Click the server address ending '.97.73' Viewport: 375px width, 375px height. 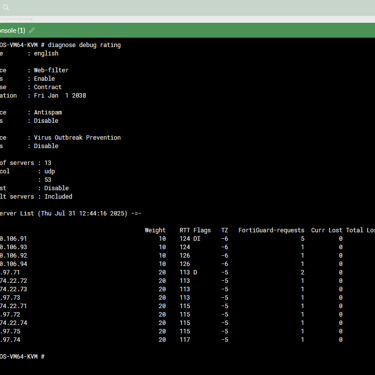pyautogui.click(x=10, y=298)
